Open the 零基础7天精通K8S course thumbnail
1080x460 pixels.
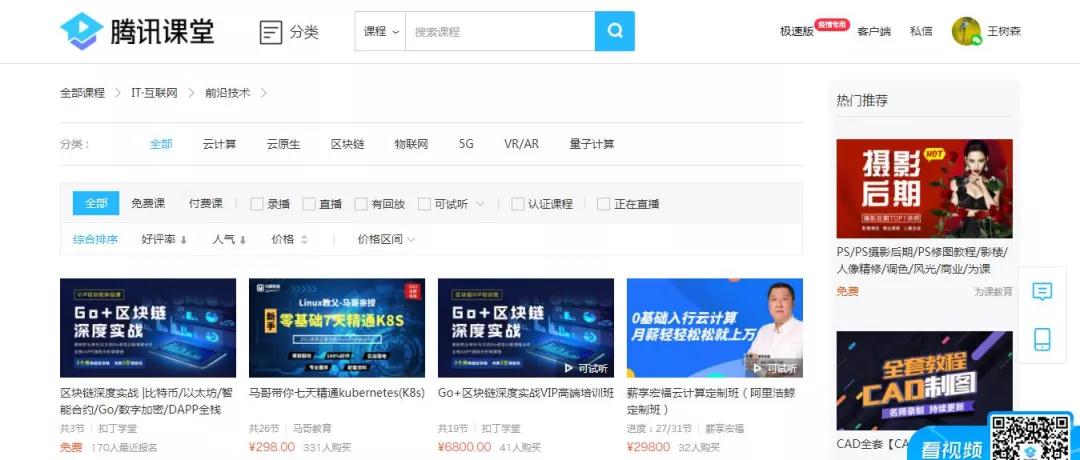pyautogui.click(x=337, y=328)
